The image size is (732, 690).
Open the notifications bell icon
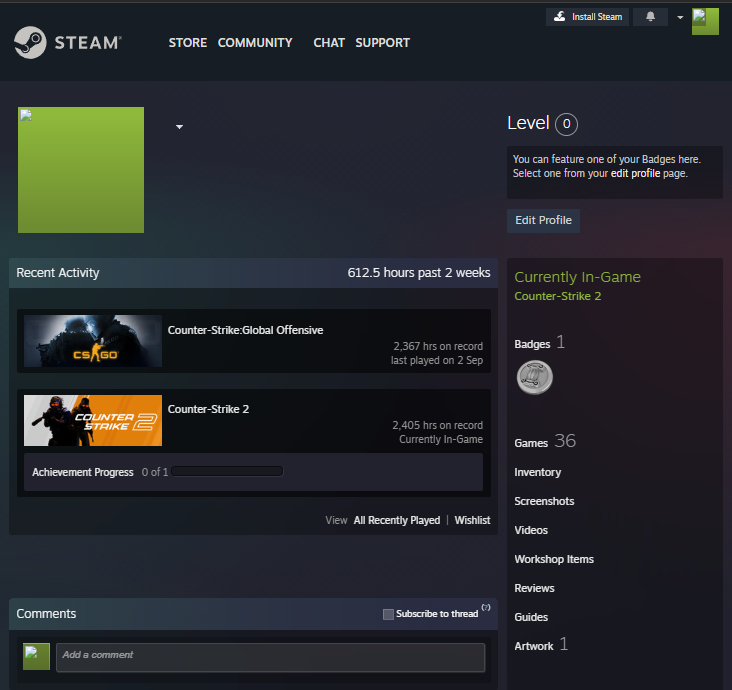point(650,17)
